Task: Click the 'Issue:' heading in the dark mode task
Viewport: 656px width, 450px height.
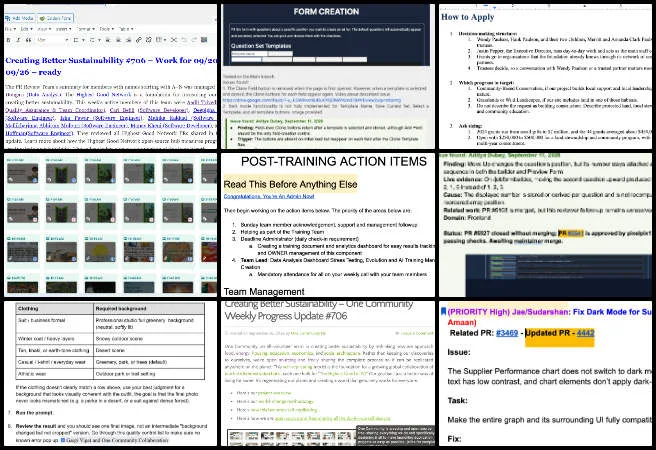Action: click(457, 352)
